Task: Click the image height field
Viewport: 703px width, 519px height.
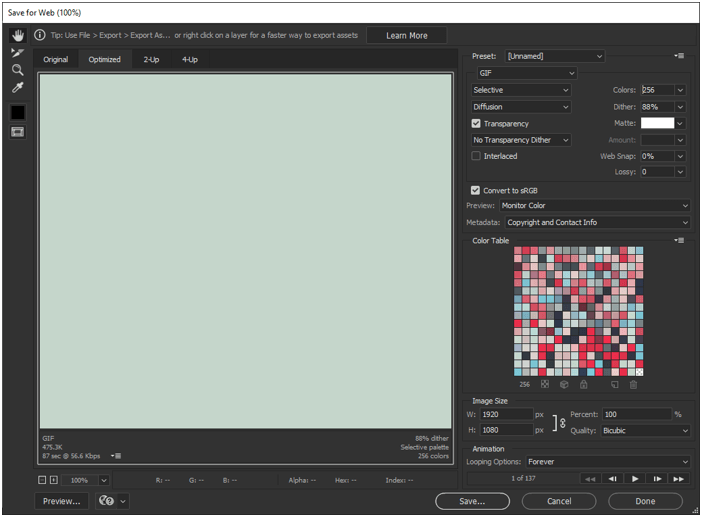Action: tap(507, 430)
